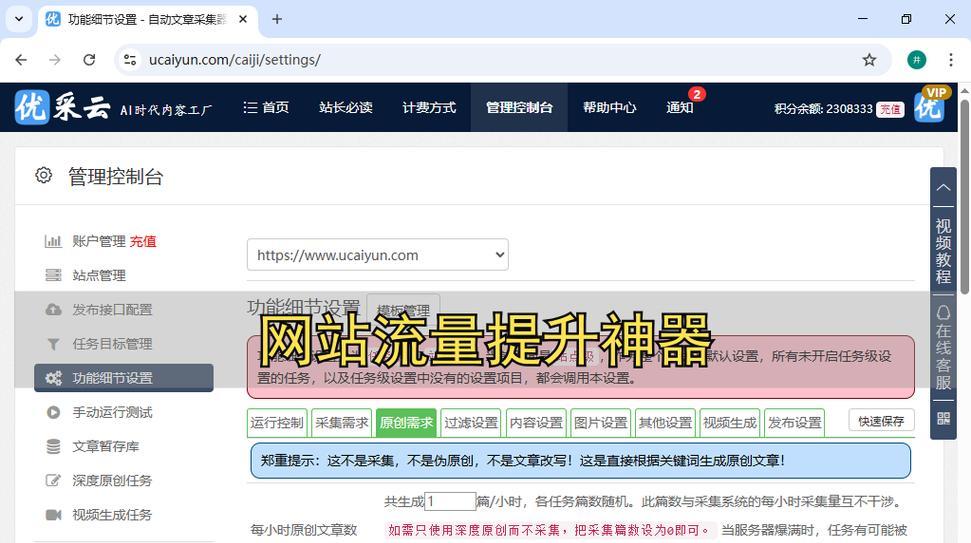Collapse the right floating panel with up chevron
This screenshot has height=543, width=971.
(x=943, y=187)
